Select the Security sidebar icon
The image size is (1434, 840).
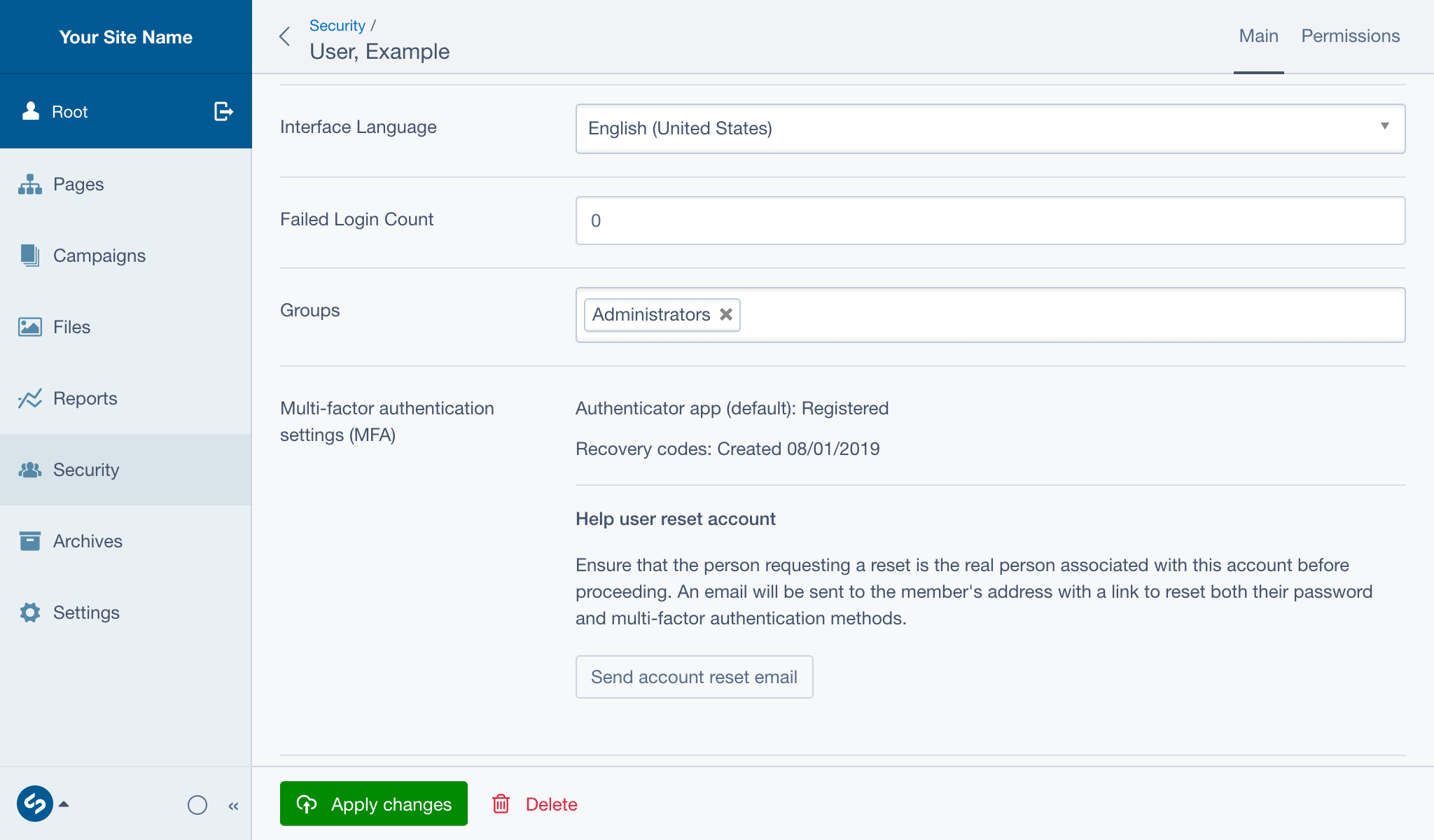tap(30, 470)
